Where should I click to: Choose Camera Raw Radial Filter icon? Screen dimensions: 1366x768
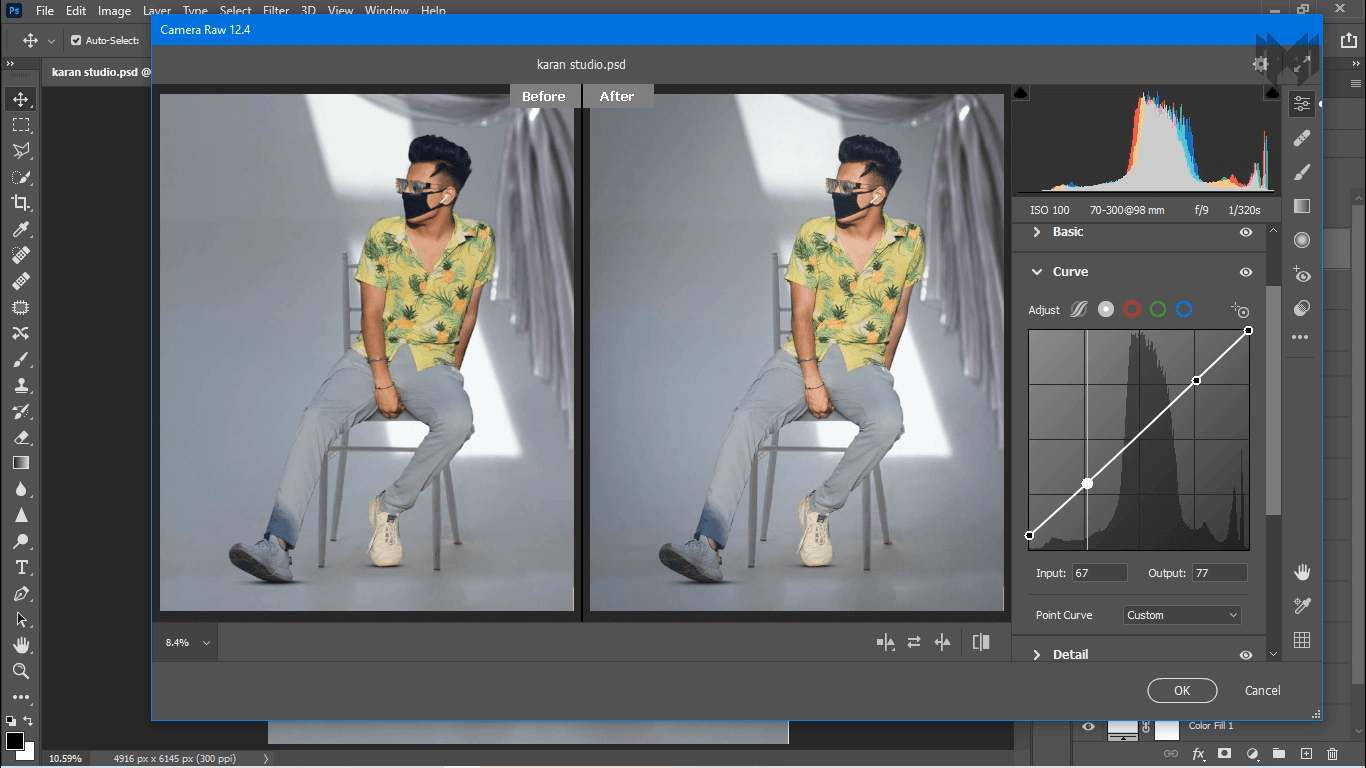pos(1301,240)
